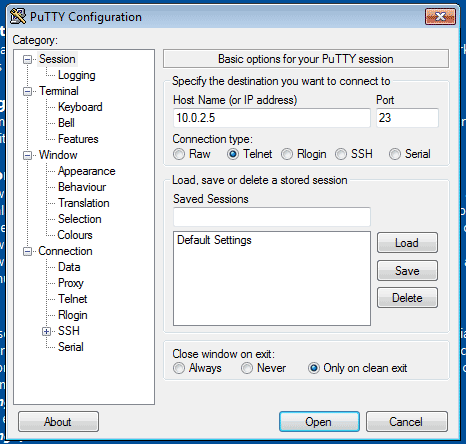Click Open to start the connection
This screenshot has width=466, height=444.
pyautogui.click(x=319, y=422)
